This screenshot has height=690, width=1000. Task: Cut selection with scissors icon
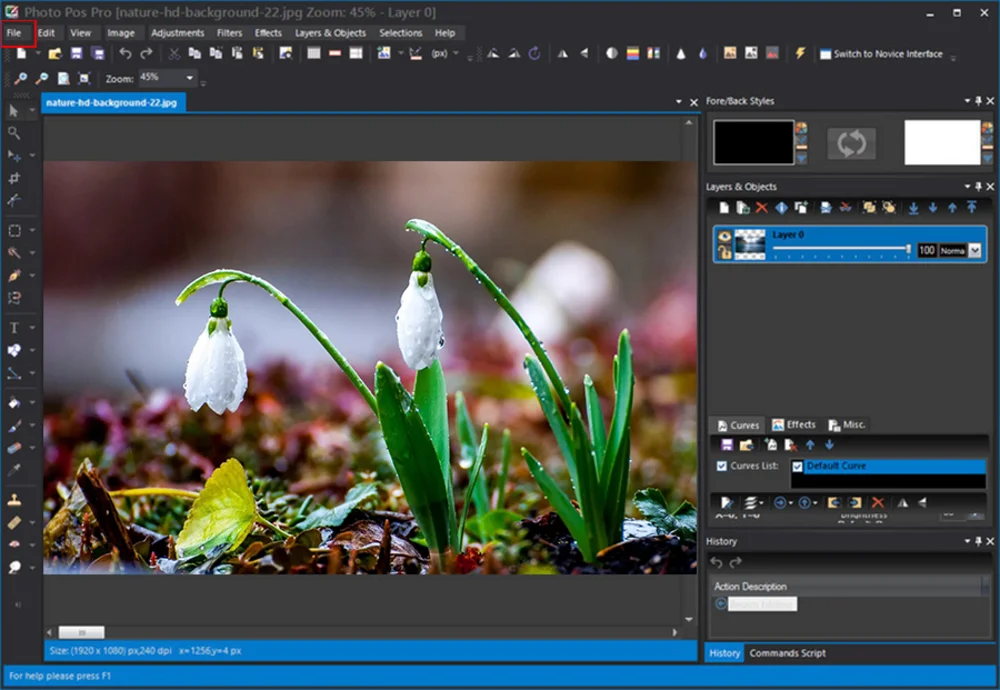(173, 54)
